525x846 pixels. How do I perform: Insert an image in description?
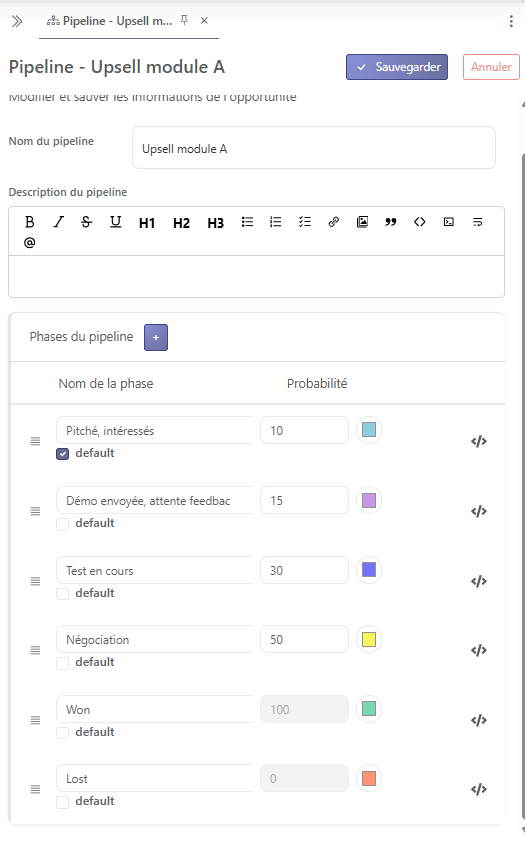coord(362,222)
